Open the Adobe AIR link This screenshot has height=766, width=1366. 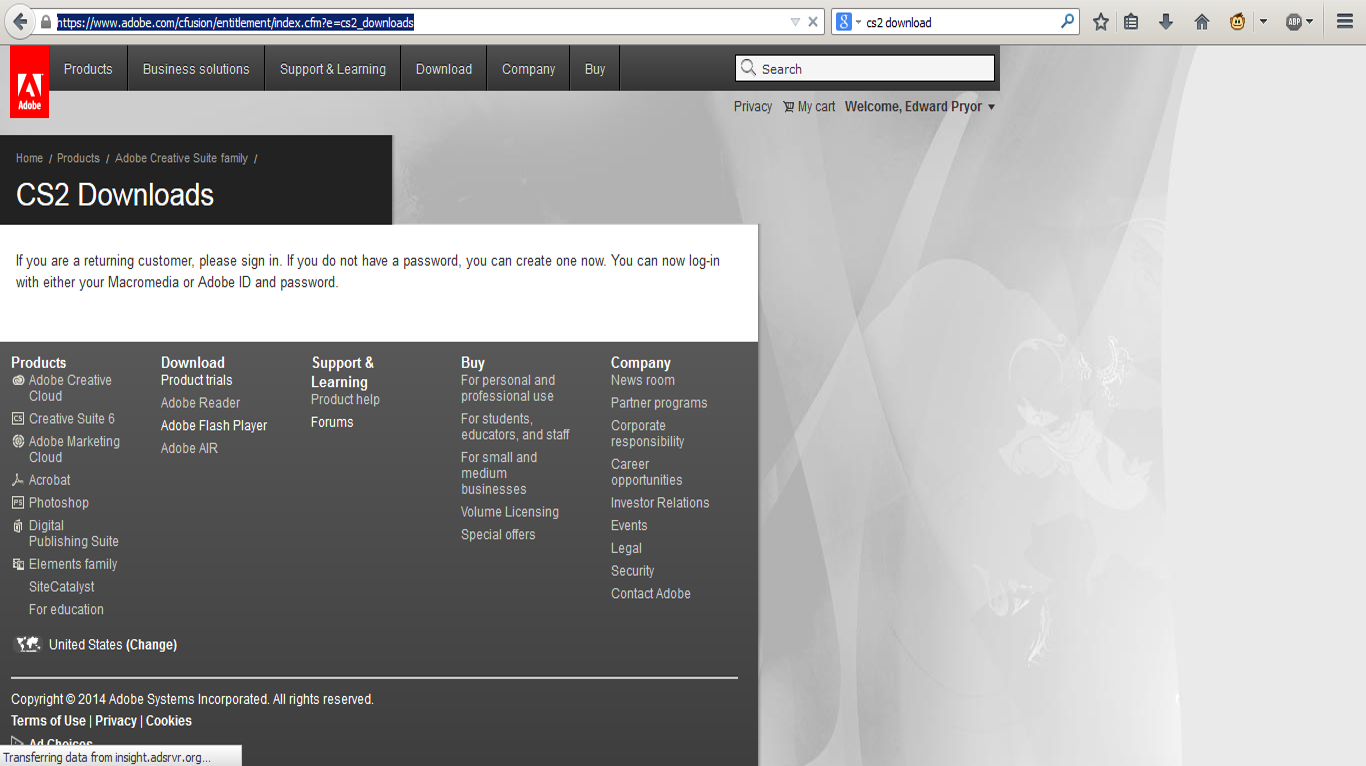189,449
